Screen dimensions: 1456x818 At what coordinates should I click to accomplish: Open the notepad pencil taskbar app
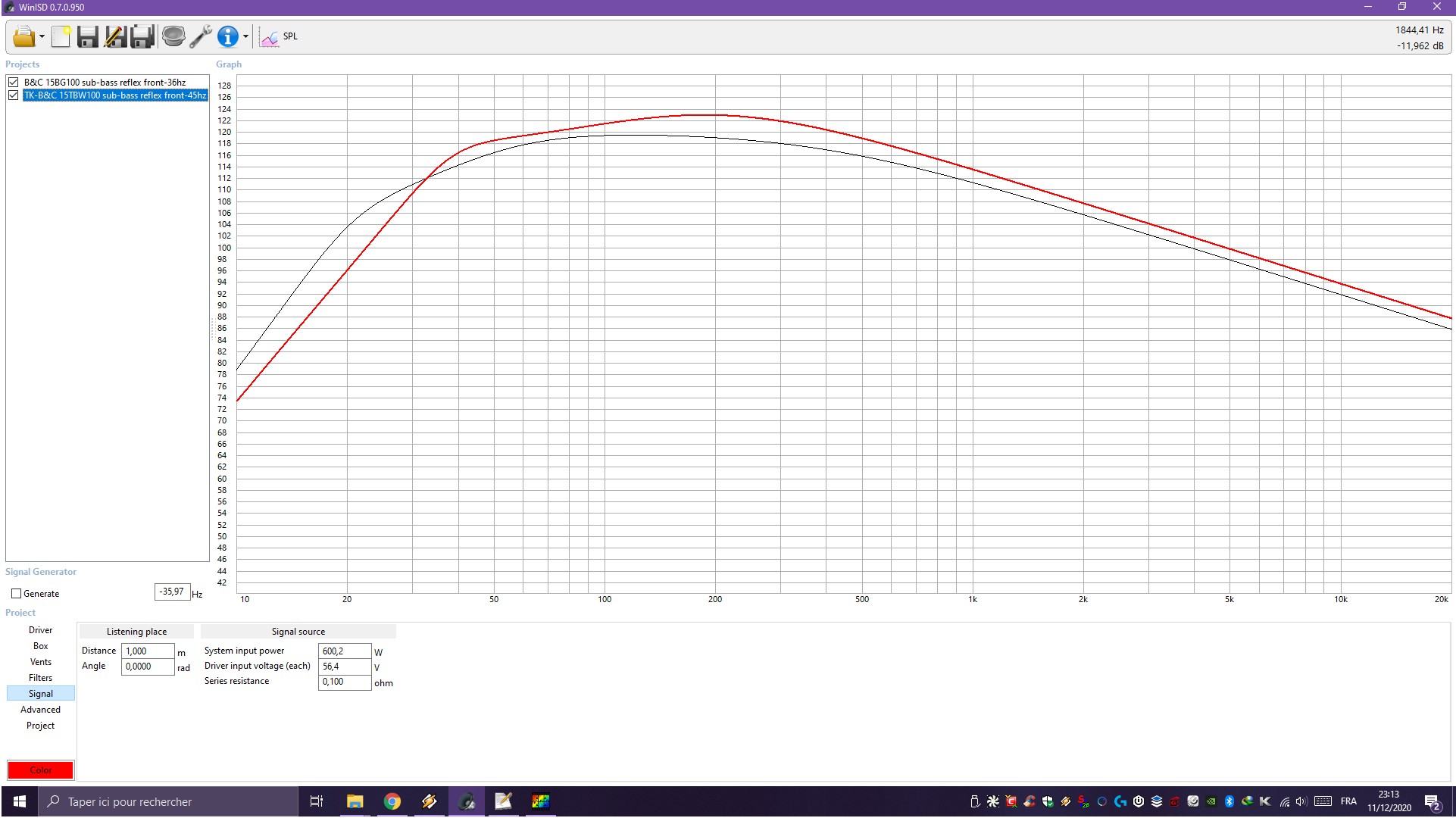504,801
